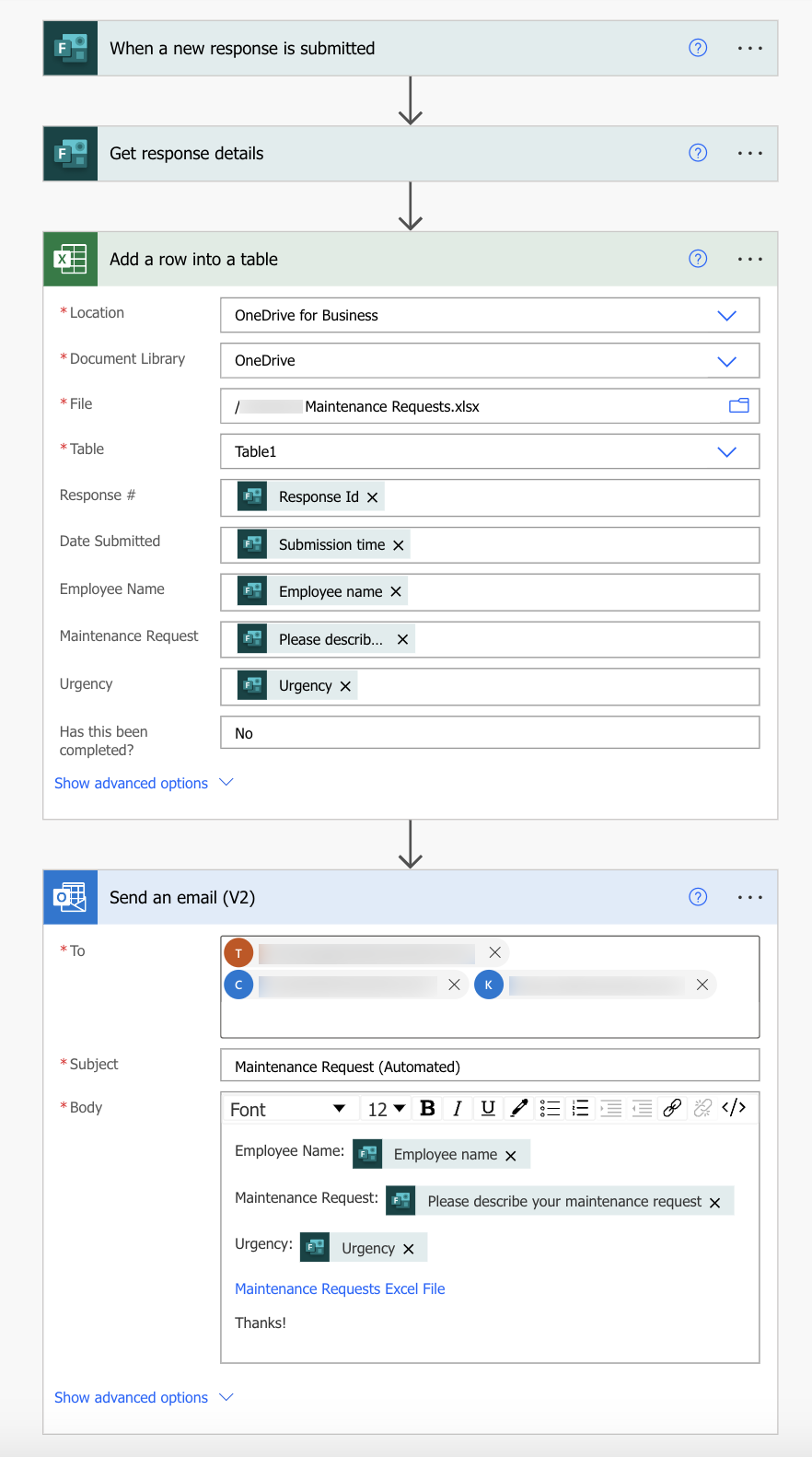Open the Maintenance Requests Excel File link
This screenshot has width=812, height=1457.
click(x=340, y=1288)
